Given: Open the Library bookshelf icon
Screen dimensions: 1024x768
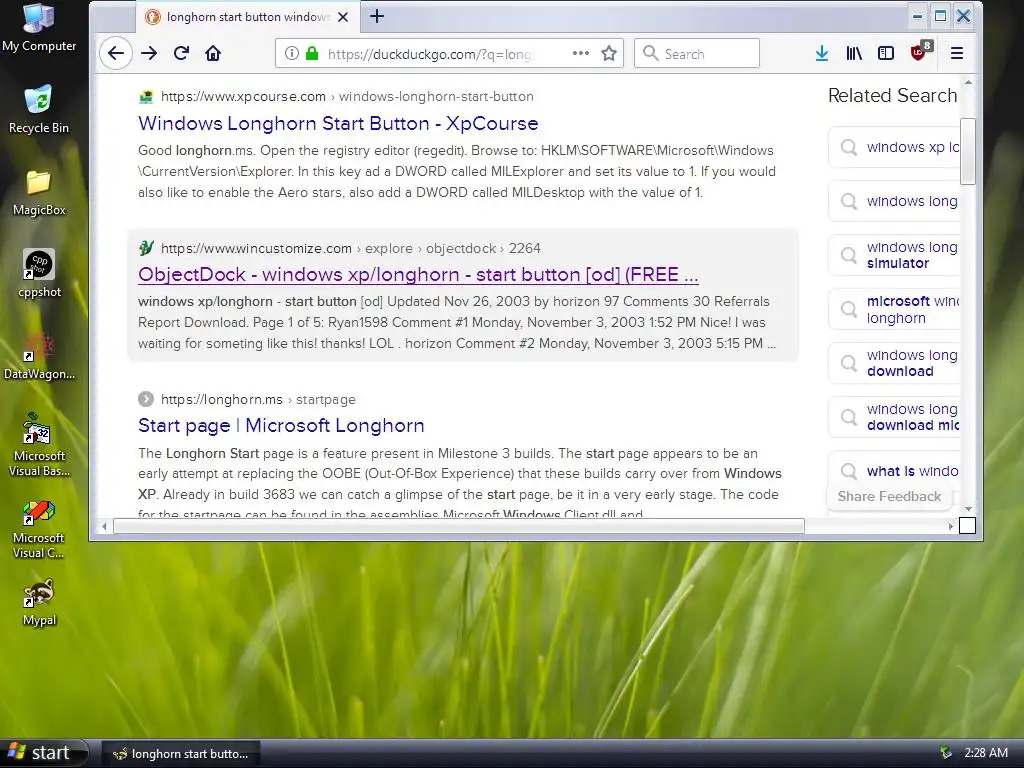Looking at the screenshot, I should pyautogui.click(x=854, y=54).
